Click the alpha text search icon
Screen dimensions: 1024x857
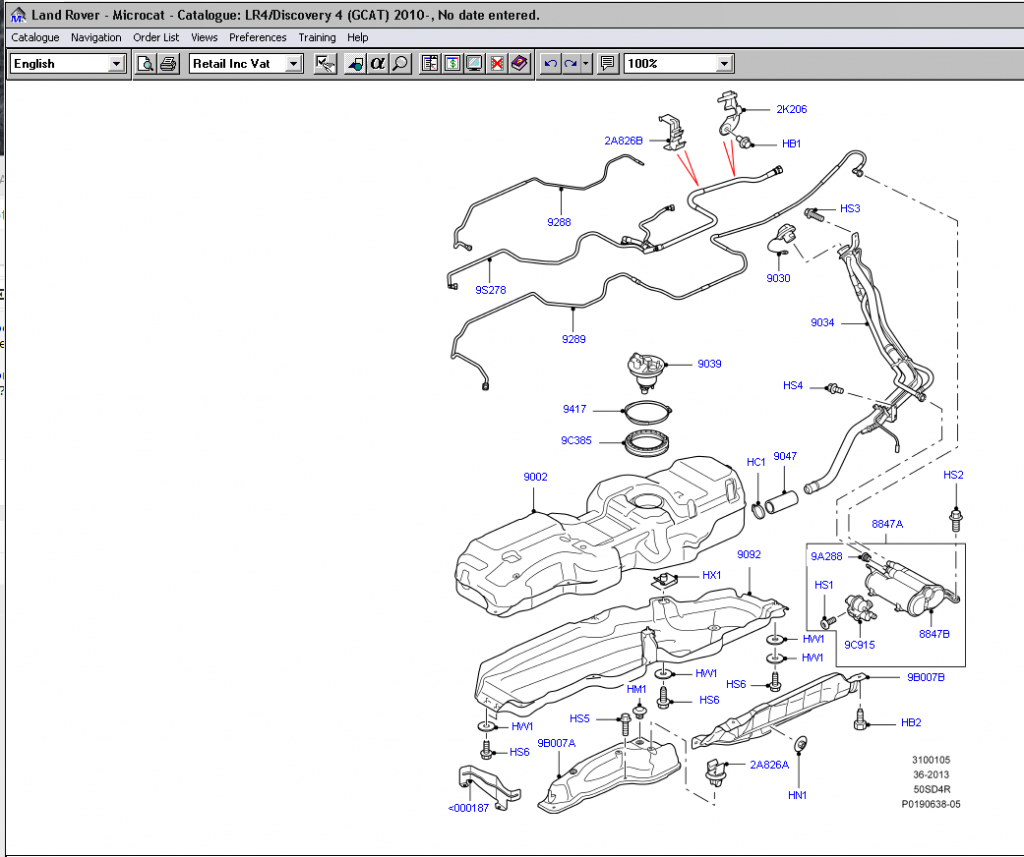(377, 63)
